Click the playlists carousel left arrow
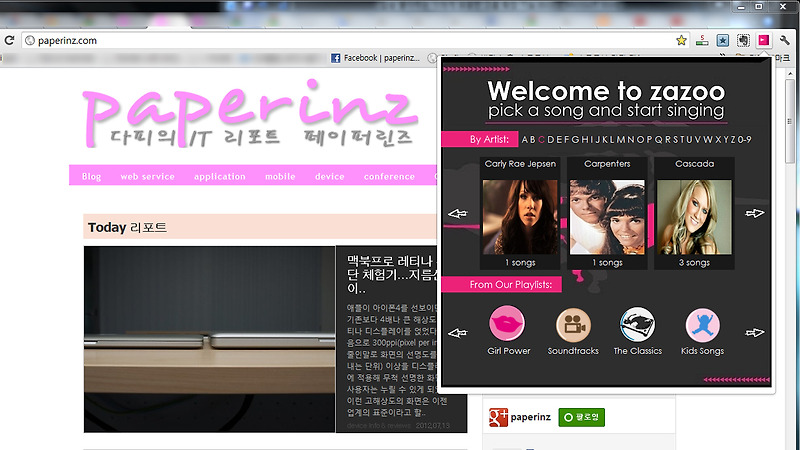800x450 pixels. click(x=458, y=333)
